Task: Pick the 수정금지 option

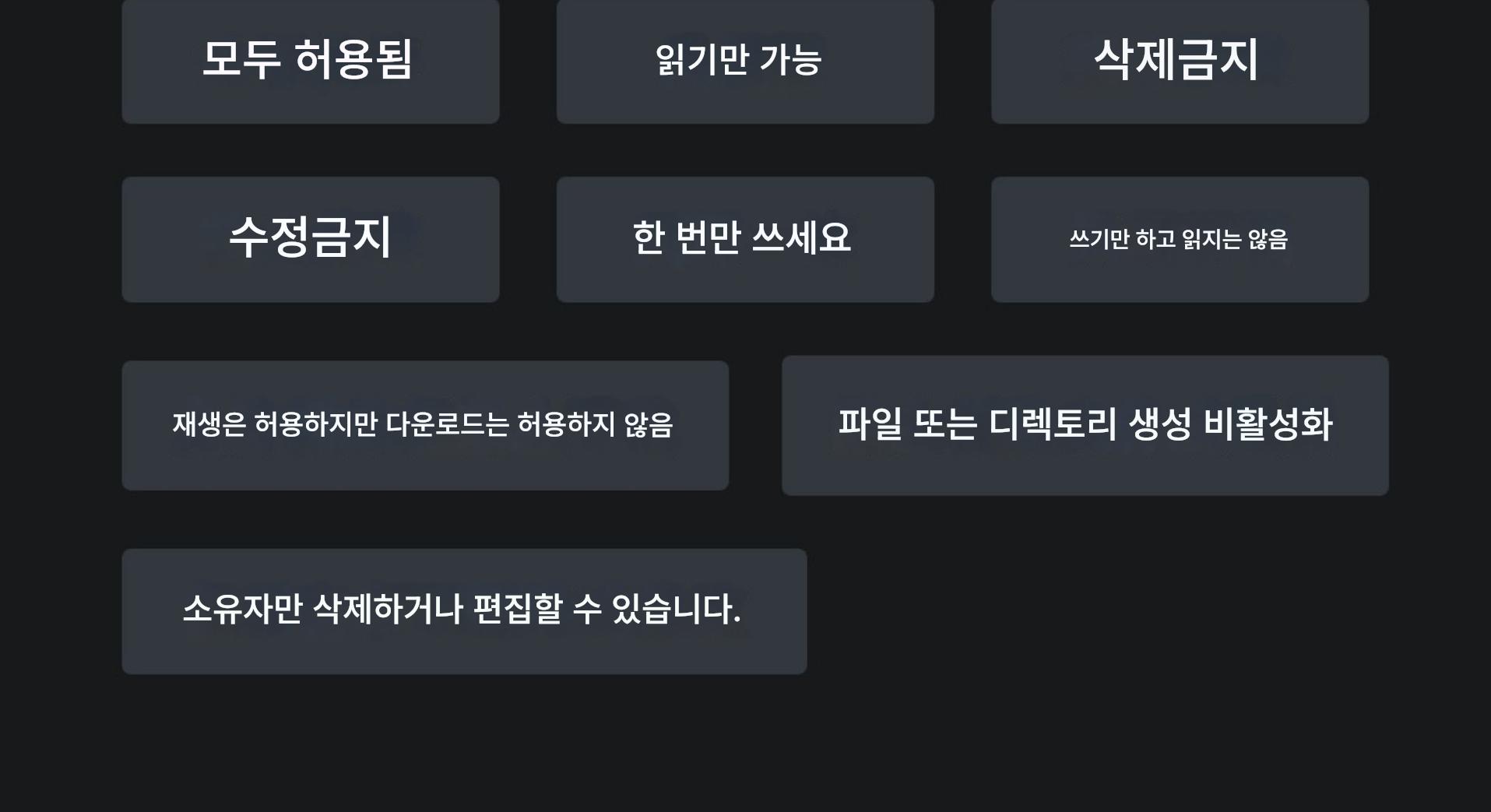Action: [x=310, y=239]
